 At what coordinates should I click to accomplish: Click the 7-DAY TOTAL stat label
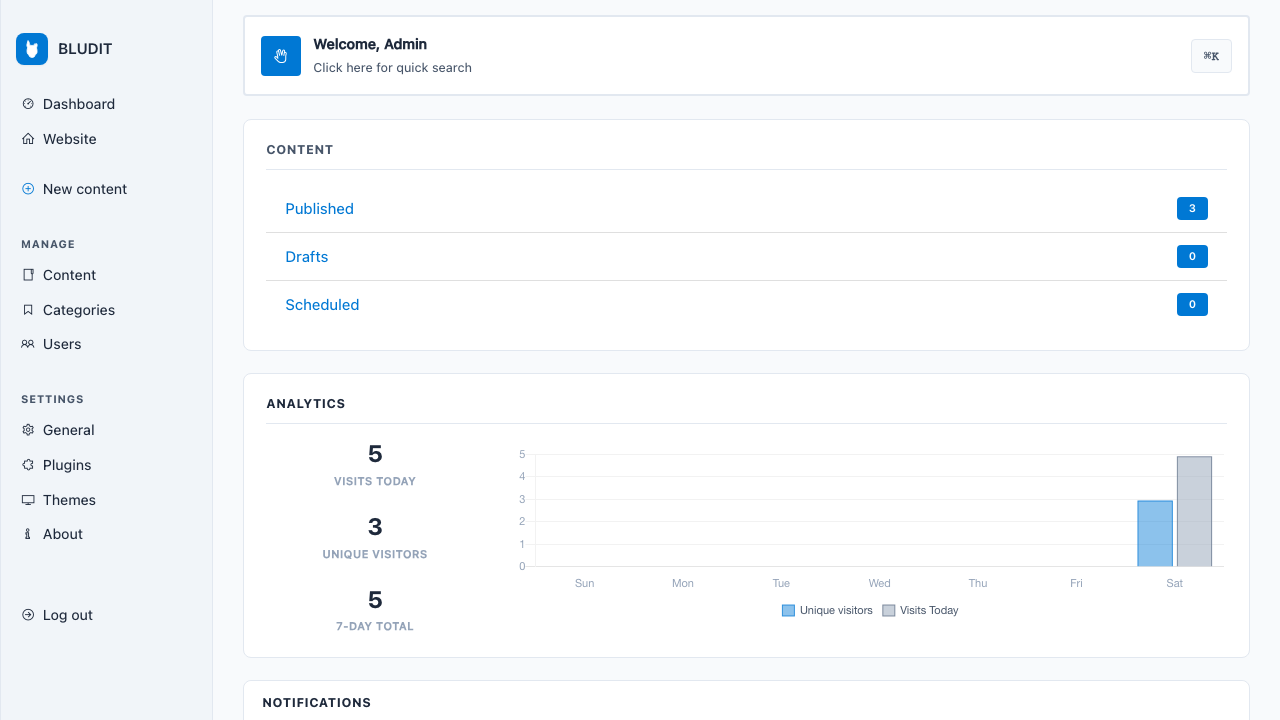tap(375, 626)
